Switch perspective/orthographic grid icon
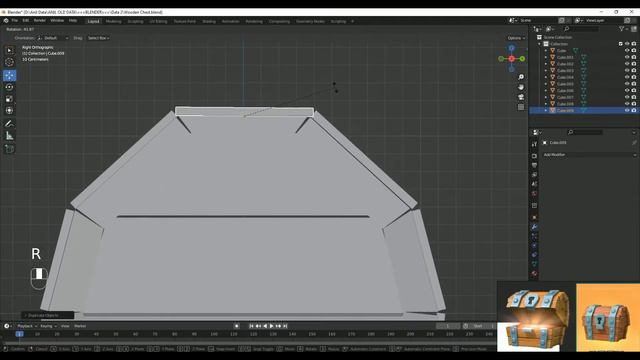This screenshot has width=640, height=360. point(521,107)
